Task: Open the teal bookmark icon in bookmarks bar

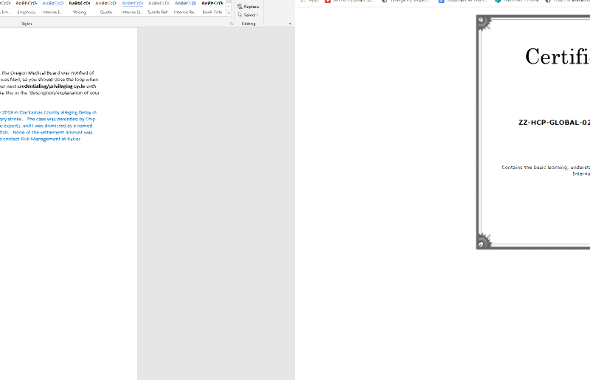Action: pos(498,1)
